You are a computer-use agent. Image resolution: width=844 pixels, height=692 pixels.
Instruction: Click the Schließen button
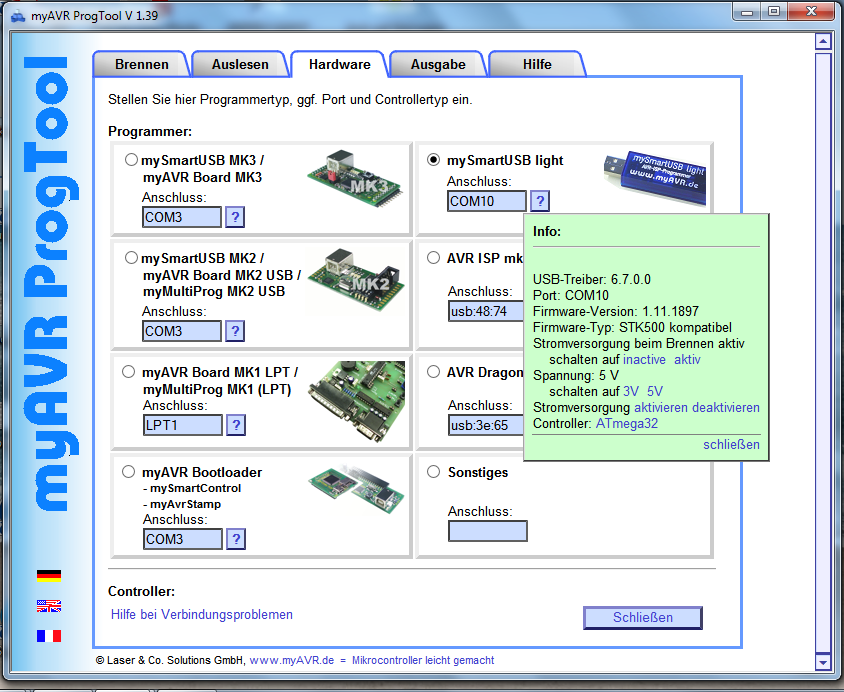[x=643, y=617]
